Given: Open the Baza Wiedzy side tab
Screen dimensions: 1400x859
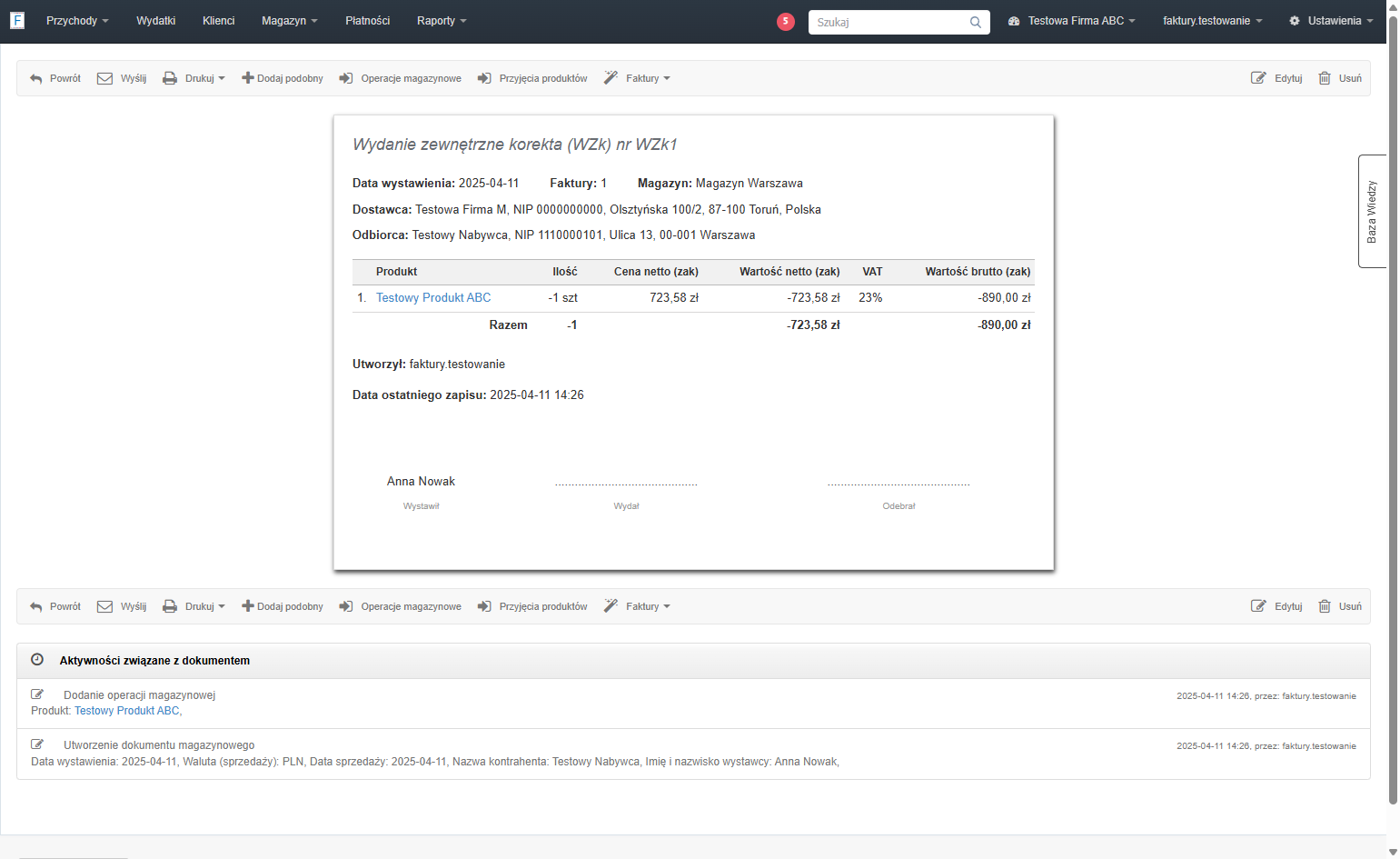Looking at the screenshot, I should coord(1372,211).
